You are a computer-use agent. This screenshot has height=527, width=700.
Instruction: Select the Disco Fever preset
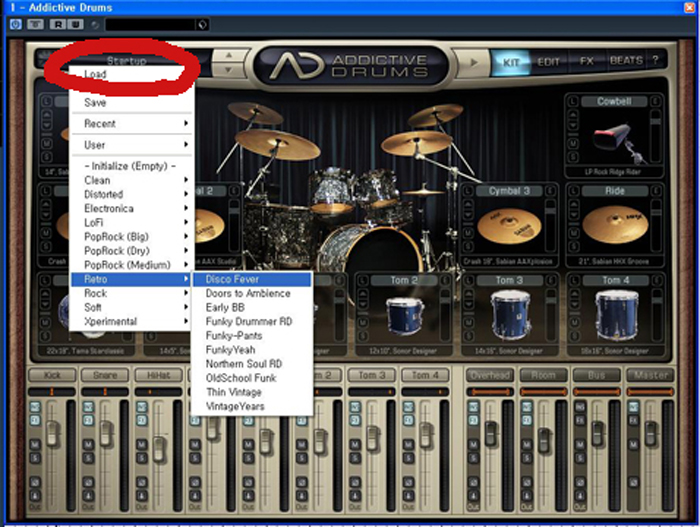pos(252,279)
